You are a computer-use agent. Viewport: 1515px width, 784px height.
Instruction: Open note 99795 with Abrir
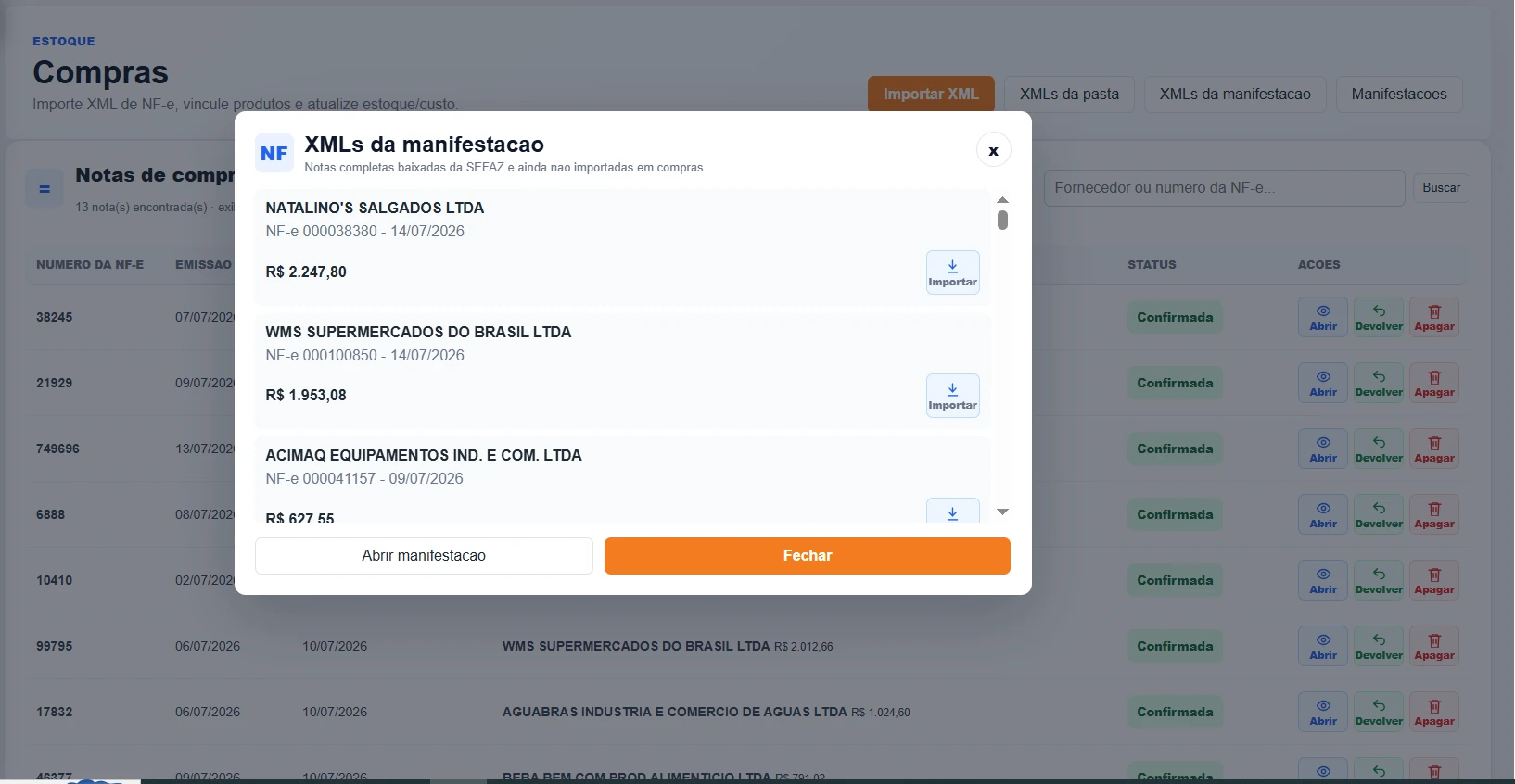(1323, 646)
